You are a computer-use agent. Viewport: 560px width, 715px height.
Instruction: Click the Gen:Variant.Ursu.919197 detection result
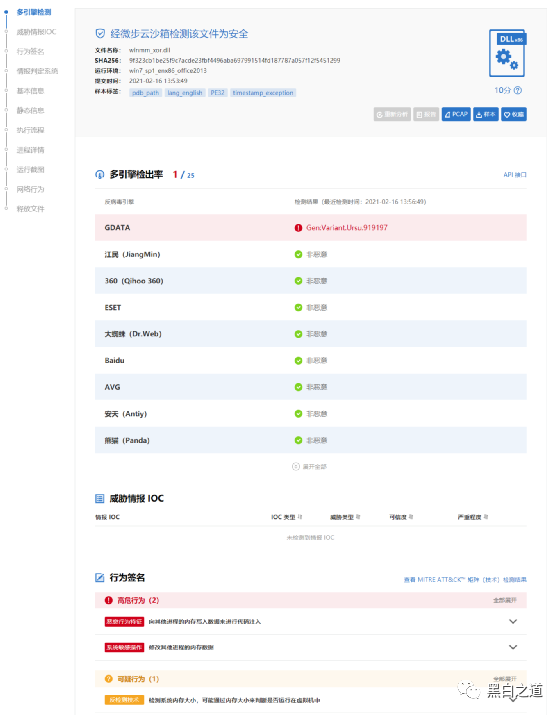(347, 228)
